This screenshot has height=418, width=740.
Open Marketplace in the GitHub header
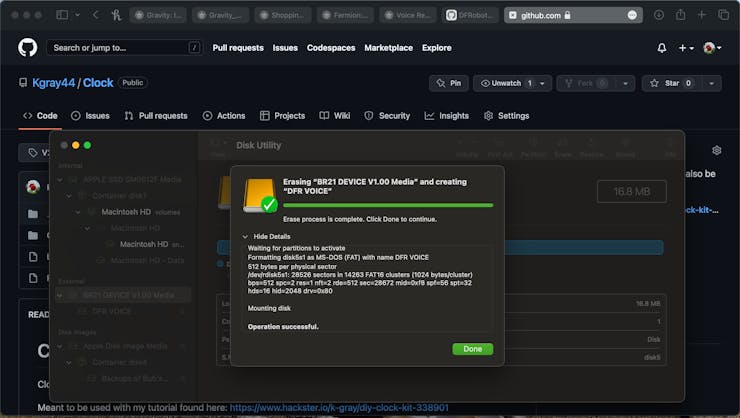387,48
